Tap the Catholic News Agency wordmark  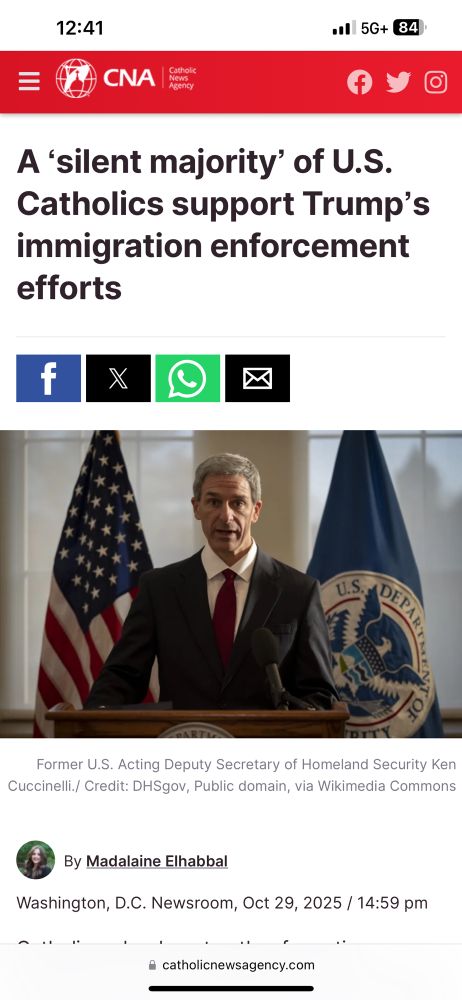click(182, 78)
